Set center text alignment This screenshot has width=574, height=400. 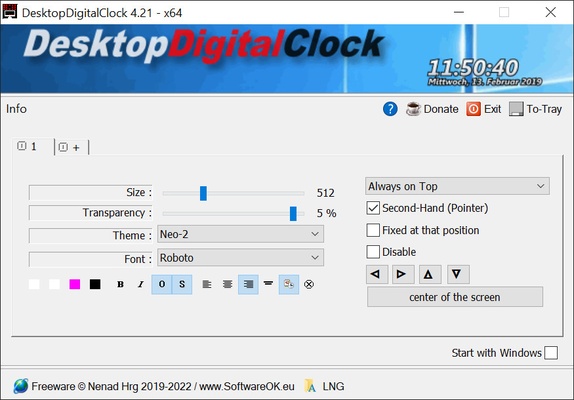click(x=227, y=284)
